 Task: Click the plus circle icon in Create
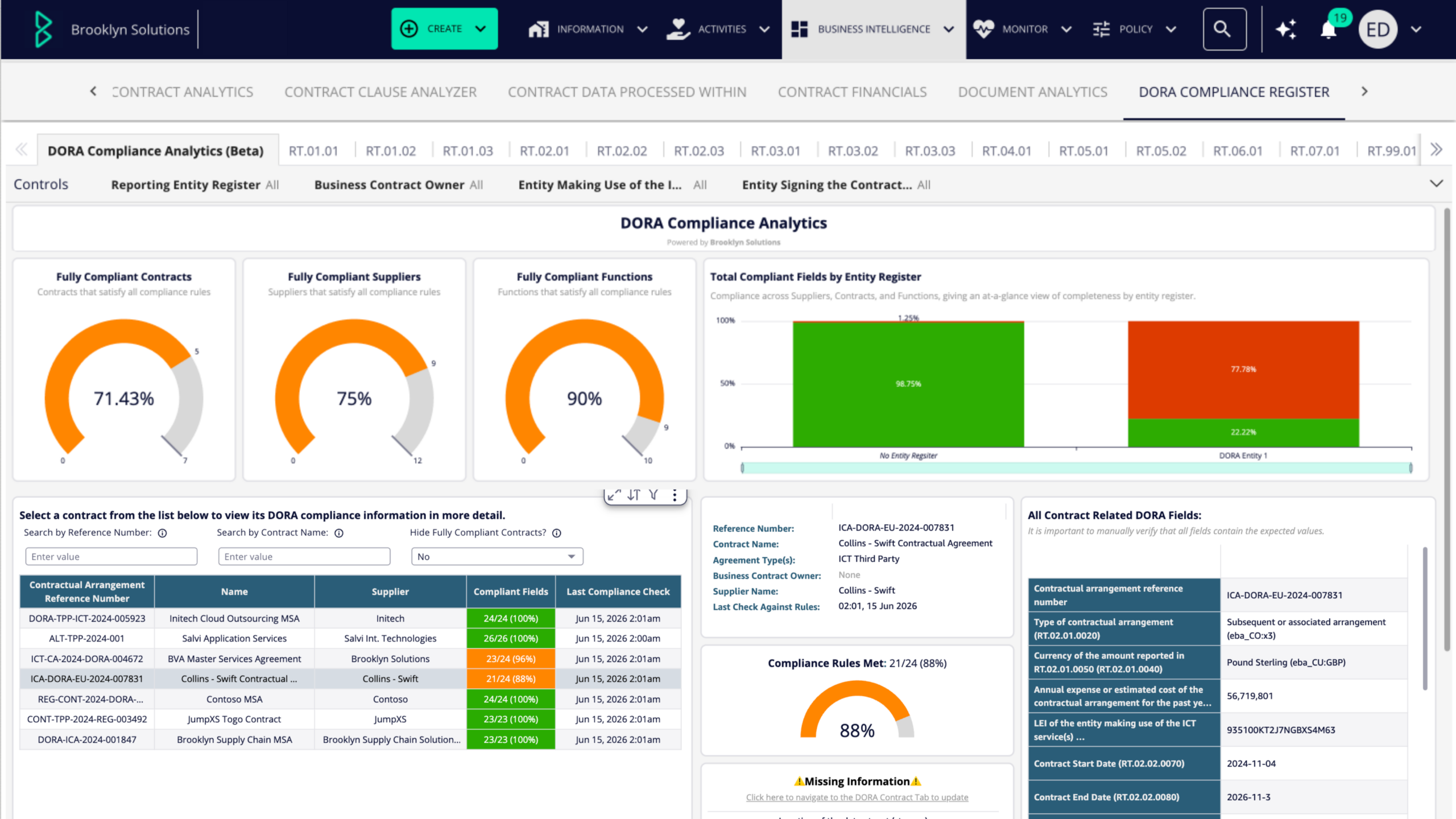point(409,28)
